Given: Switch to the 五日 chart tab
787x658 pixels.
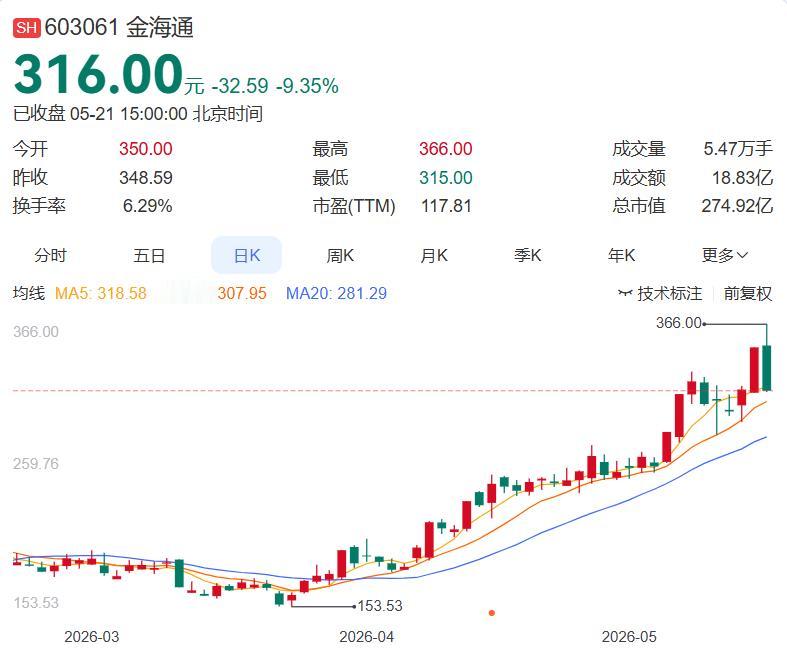Looking at the screenshot, I should tap(149, 255).
